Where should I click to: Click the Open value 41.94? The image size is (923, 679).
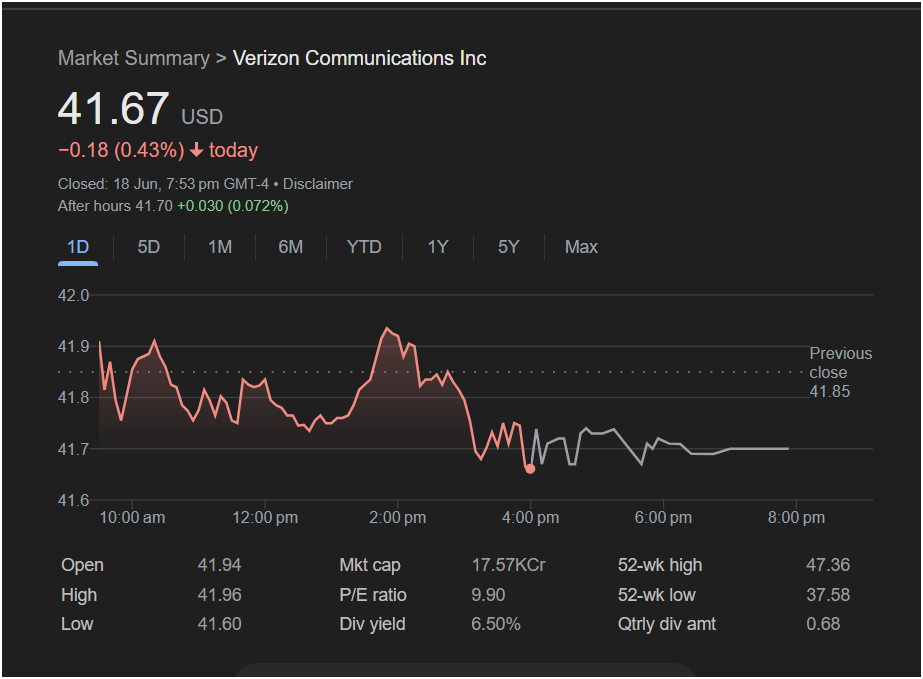tap(220, 565)
